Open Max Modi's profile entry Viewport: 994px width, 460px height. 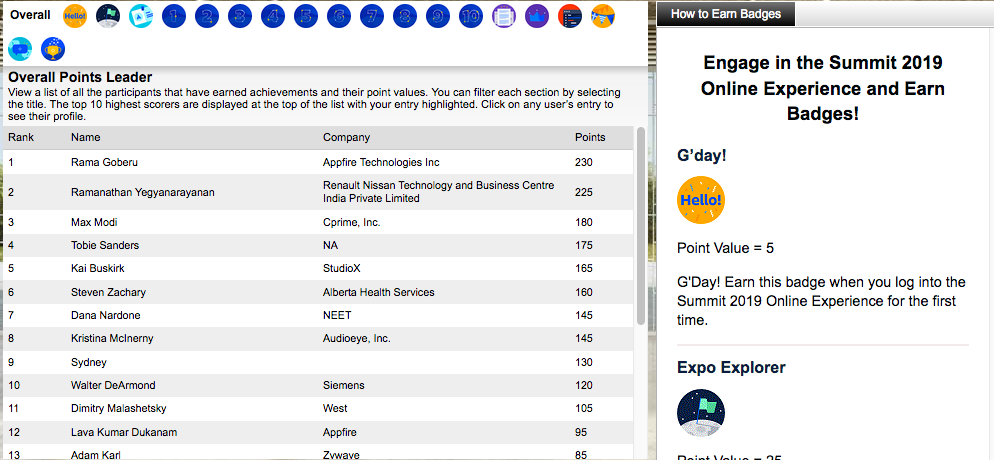point(318,222)
